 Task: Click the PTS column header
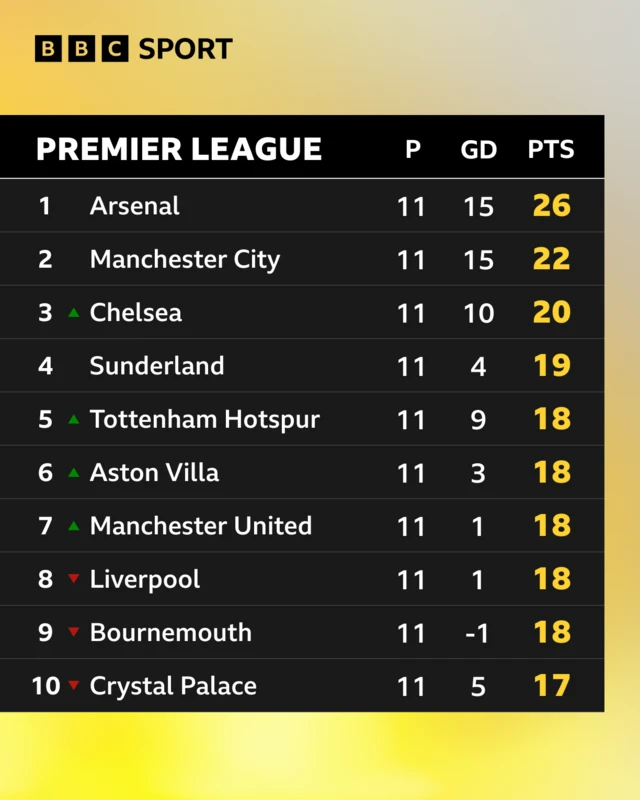(551, 150)
